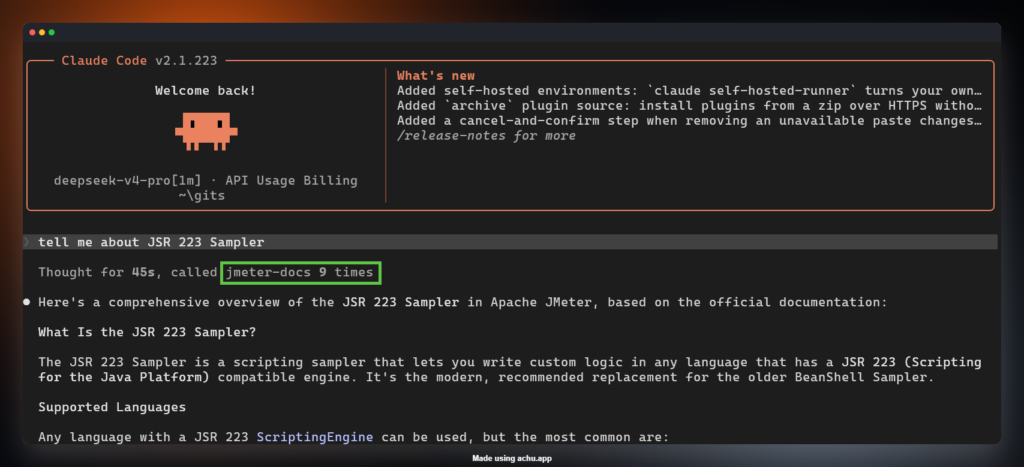Click the 'API Usage Billing' text
1024x467 pixels.
pyautogui.click(x=290, y=180)
